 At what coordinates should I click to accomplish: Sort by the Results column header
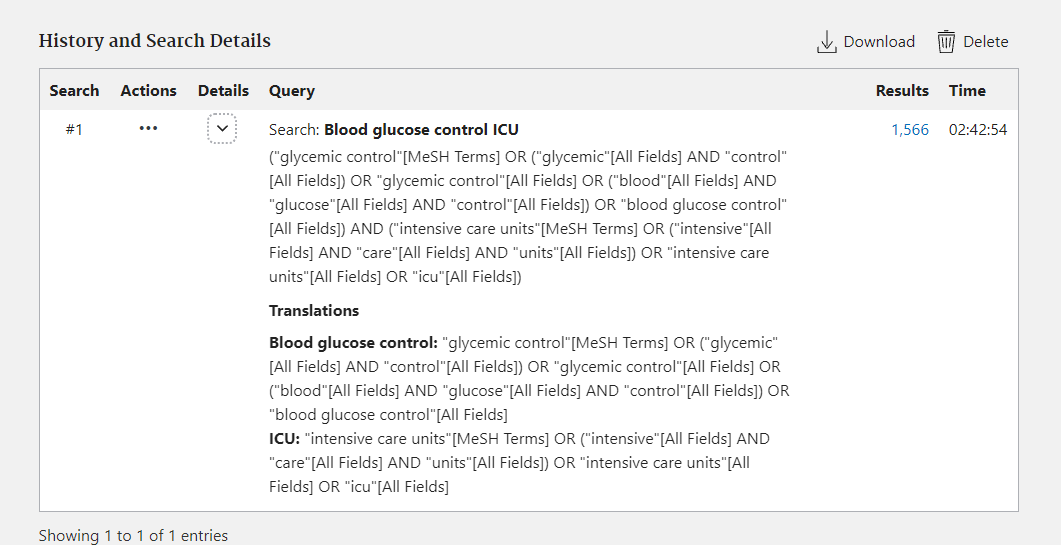click(902, 90)
